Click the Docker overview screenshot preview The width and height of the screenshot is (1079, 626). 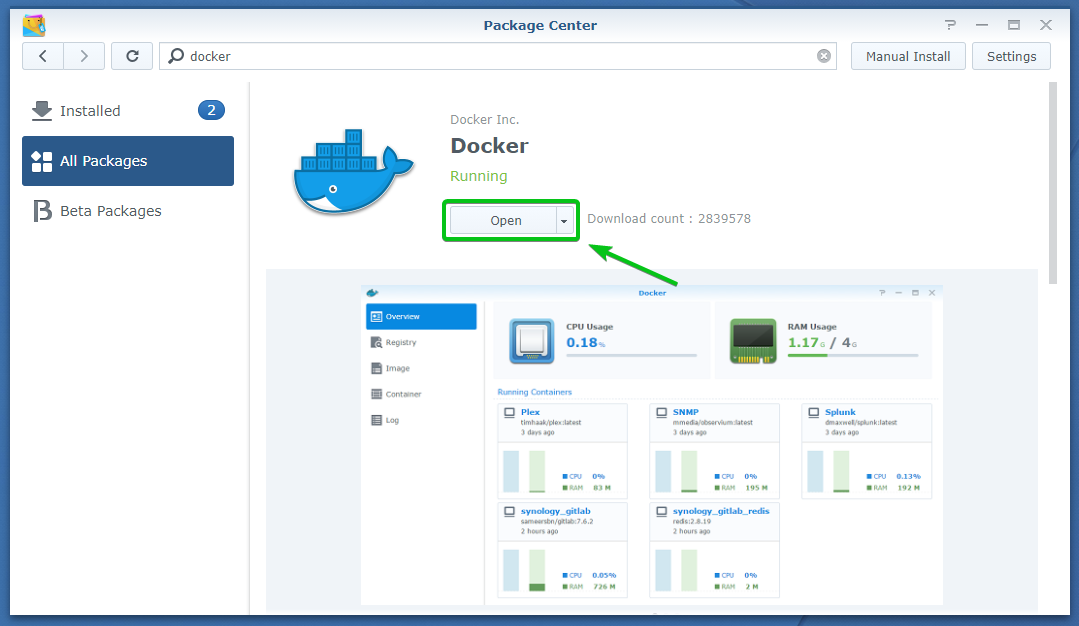coord(652,445)
